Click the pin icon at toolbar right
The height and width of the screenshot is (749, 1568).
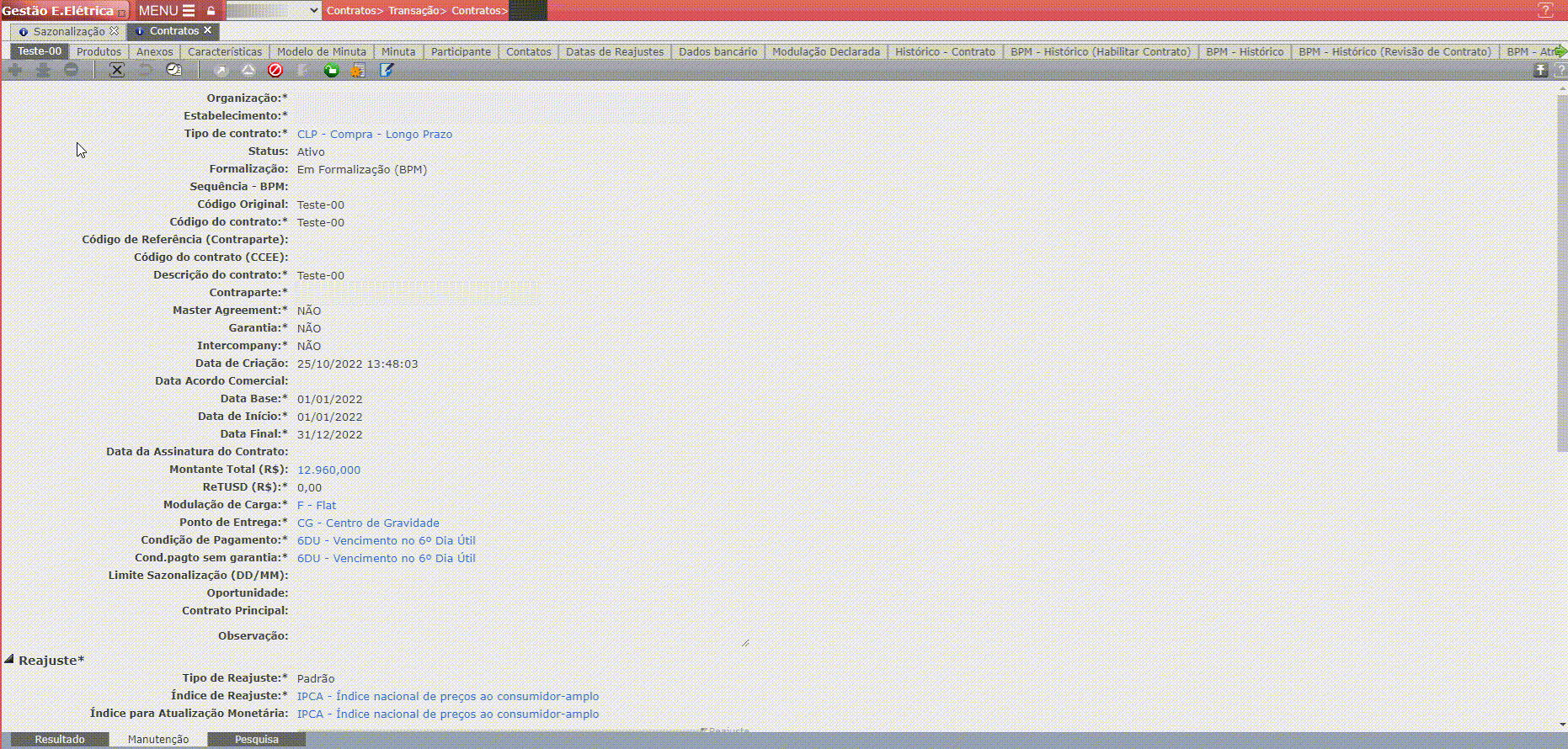1540,71
